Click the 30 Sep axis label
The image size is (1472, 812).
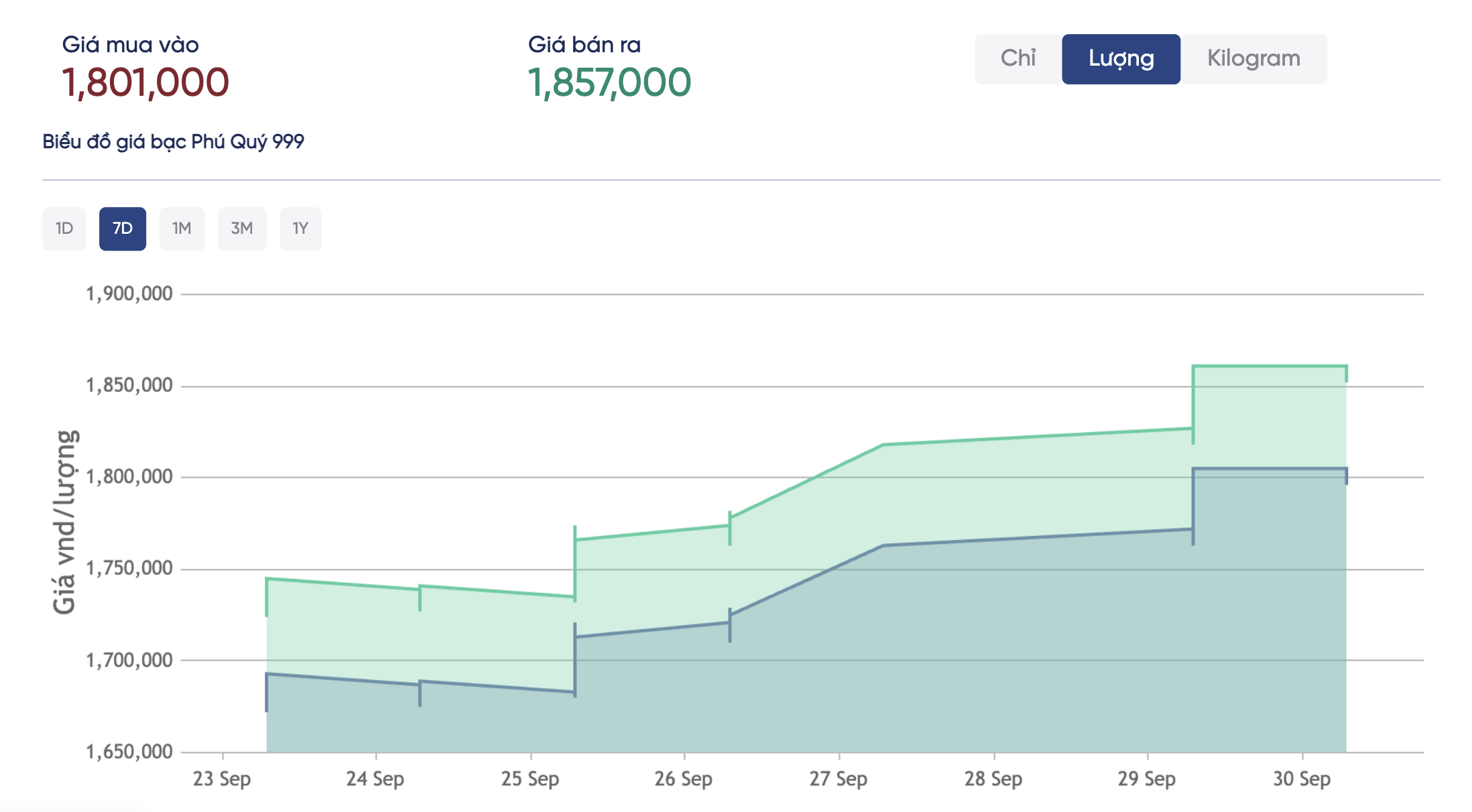pyautogui.click(x=1302, y=779)
